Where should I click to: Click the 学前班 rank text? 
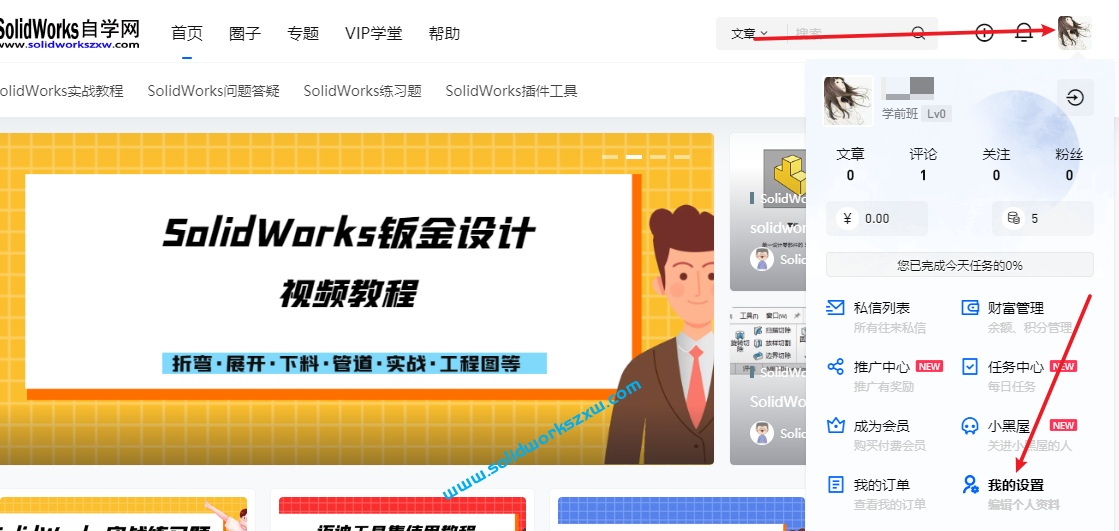900,113
